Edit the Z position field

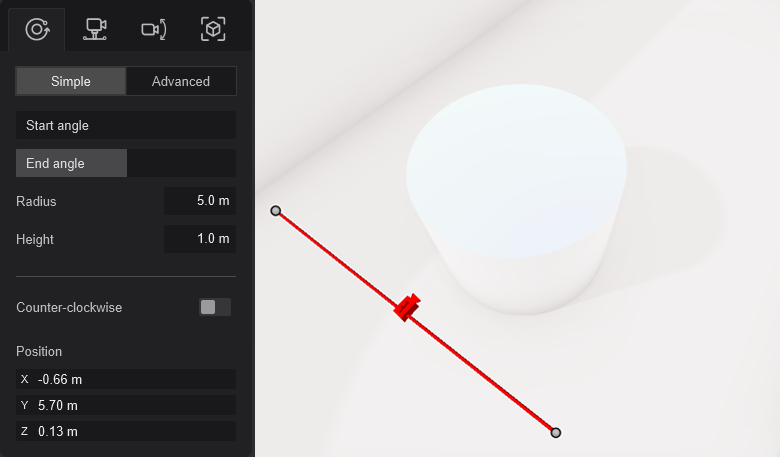(x=126, y=431)
